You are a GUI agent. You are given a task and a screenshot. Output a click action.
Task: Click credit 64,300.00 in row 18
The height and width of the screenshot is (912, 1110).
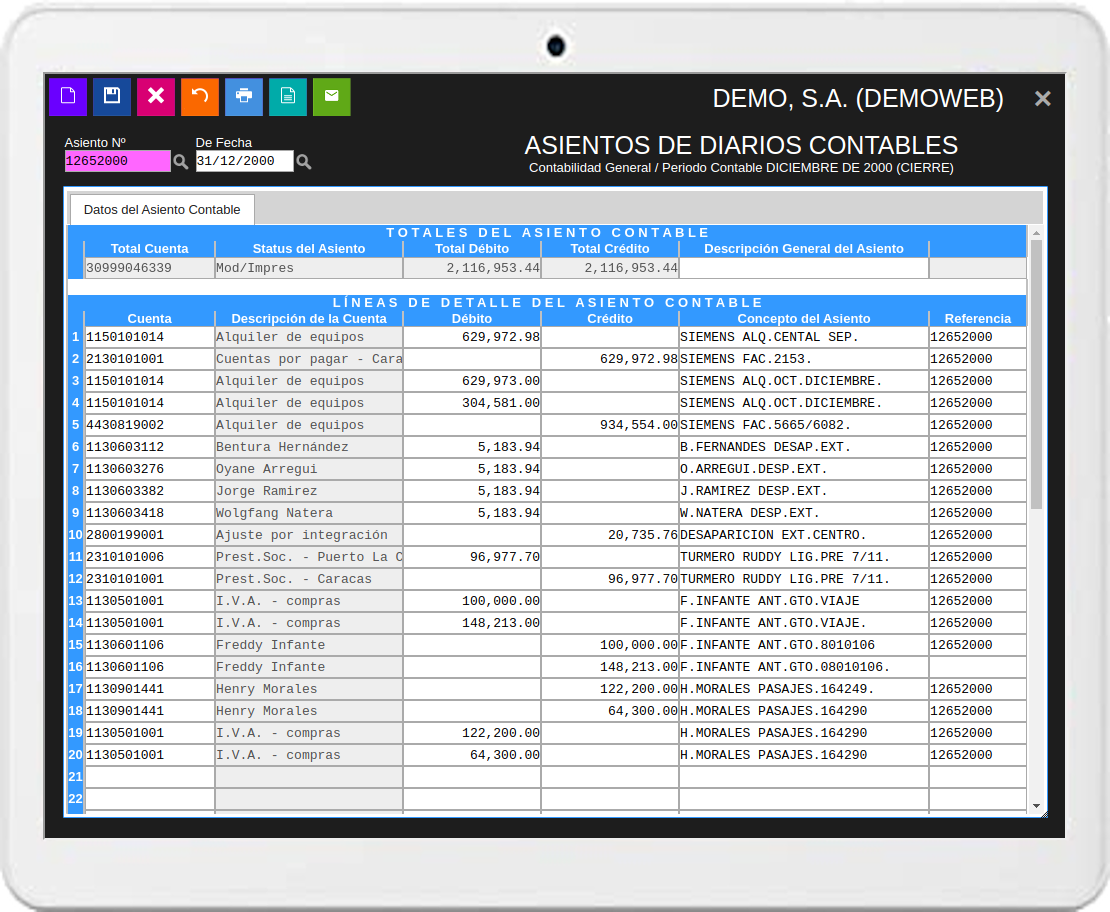point(610,710)
